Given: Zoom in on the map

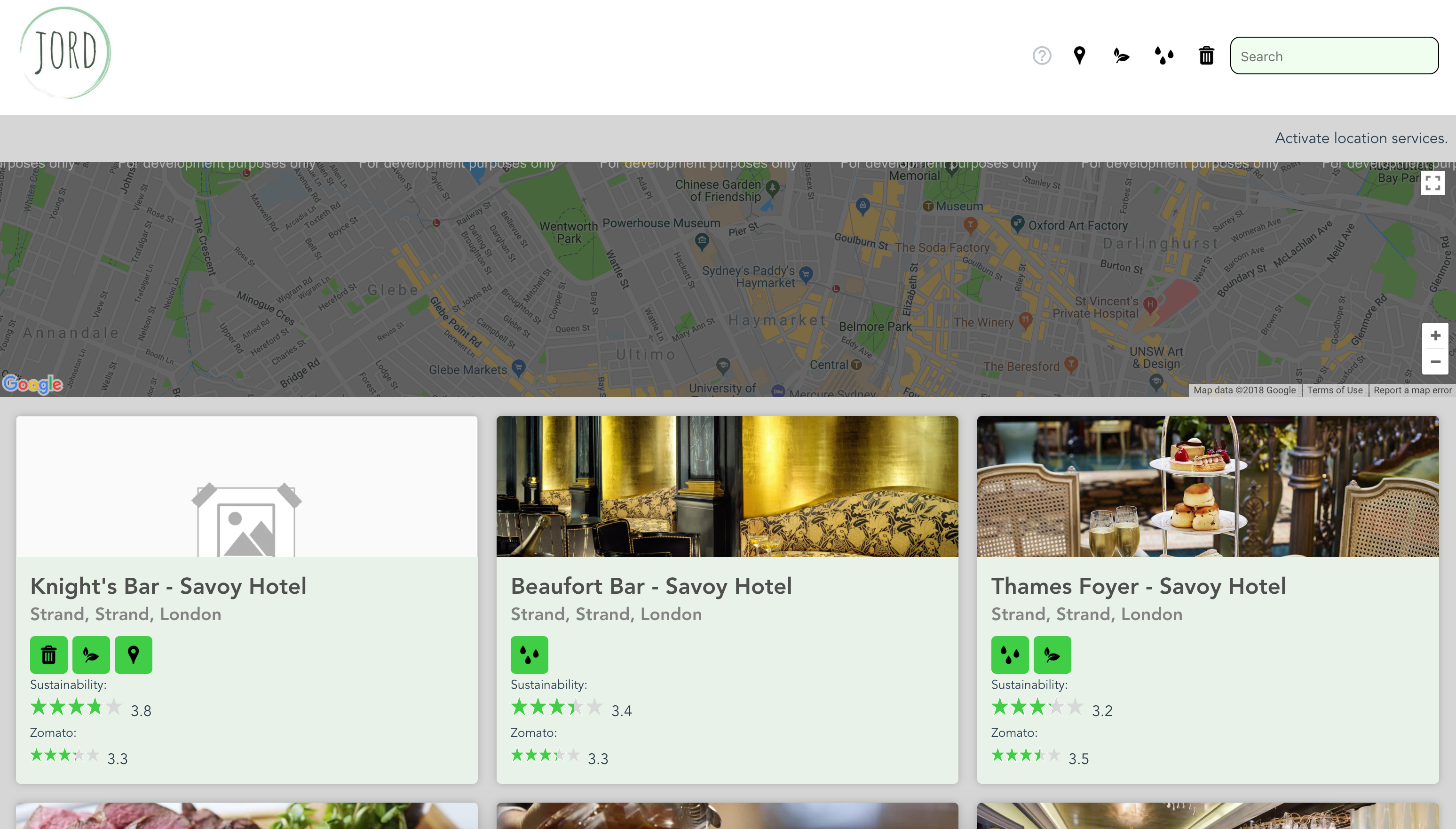Looking at the screenshot, I should pos(1435,336).
